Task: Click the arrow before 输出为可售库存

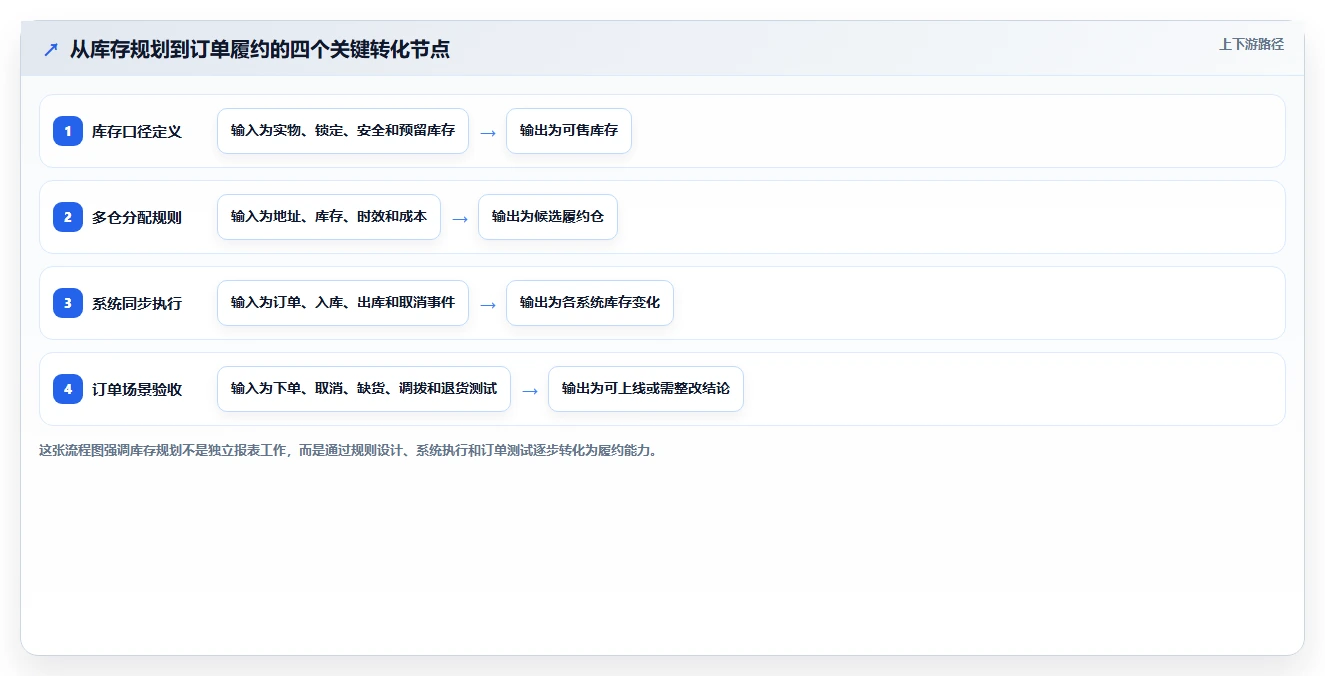Action: 488,132
